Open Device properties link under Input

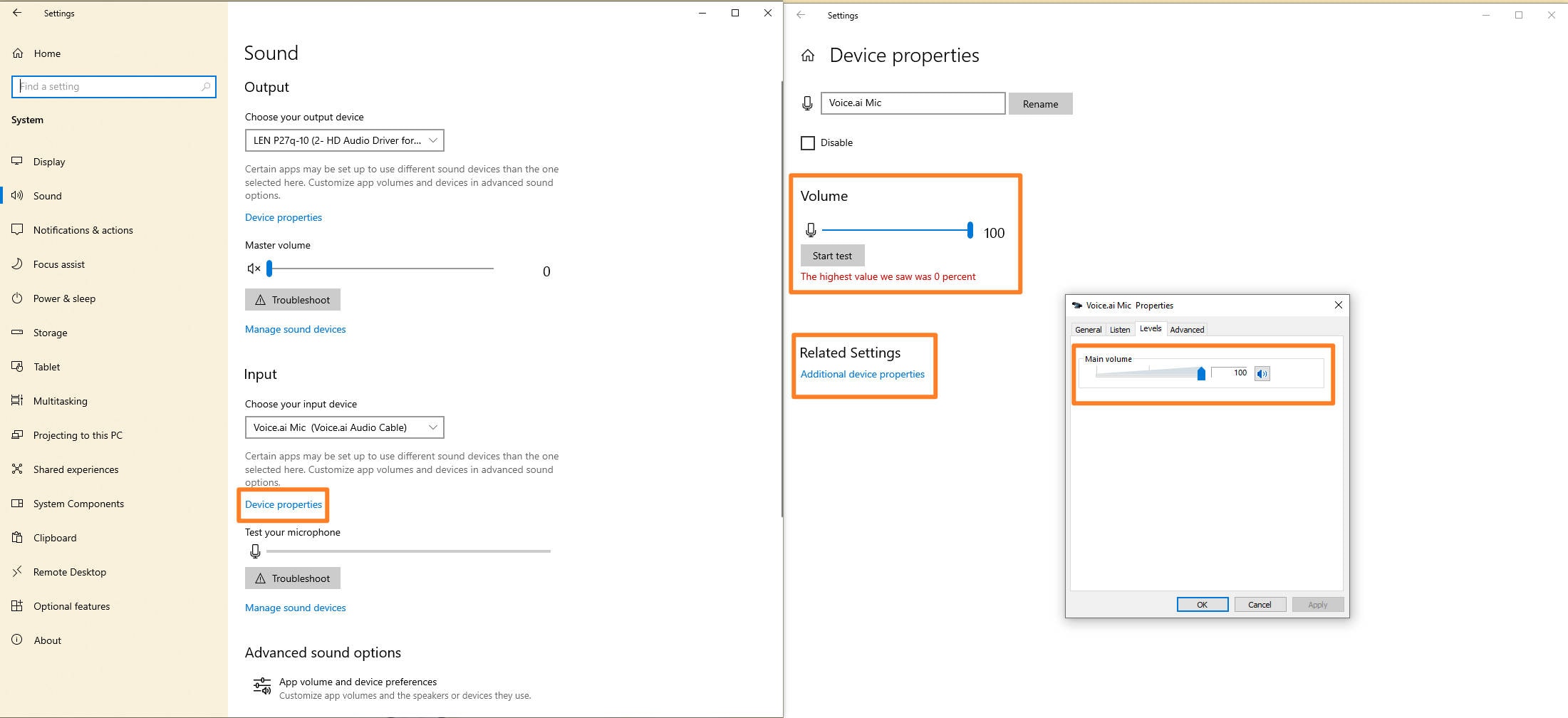pyautogui.click(x=284, y=504)
